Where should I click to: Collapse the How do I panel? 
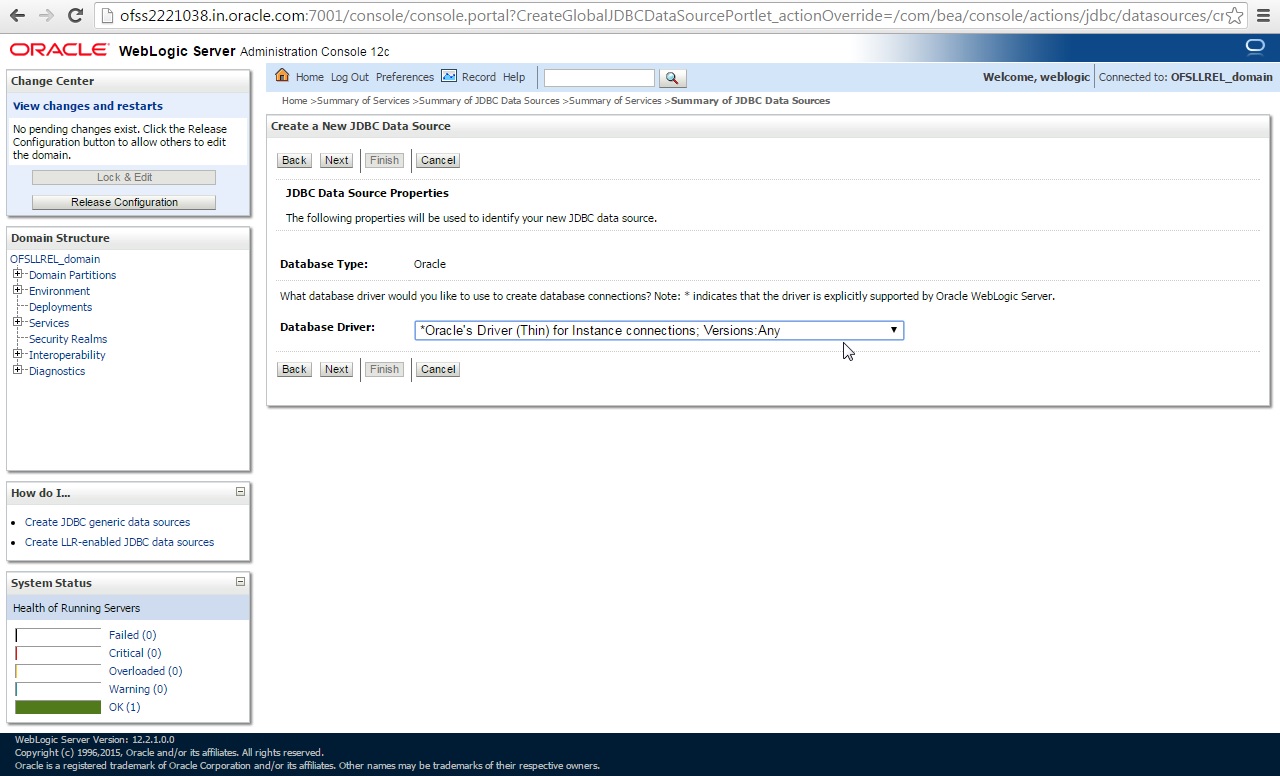[240, 492]
